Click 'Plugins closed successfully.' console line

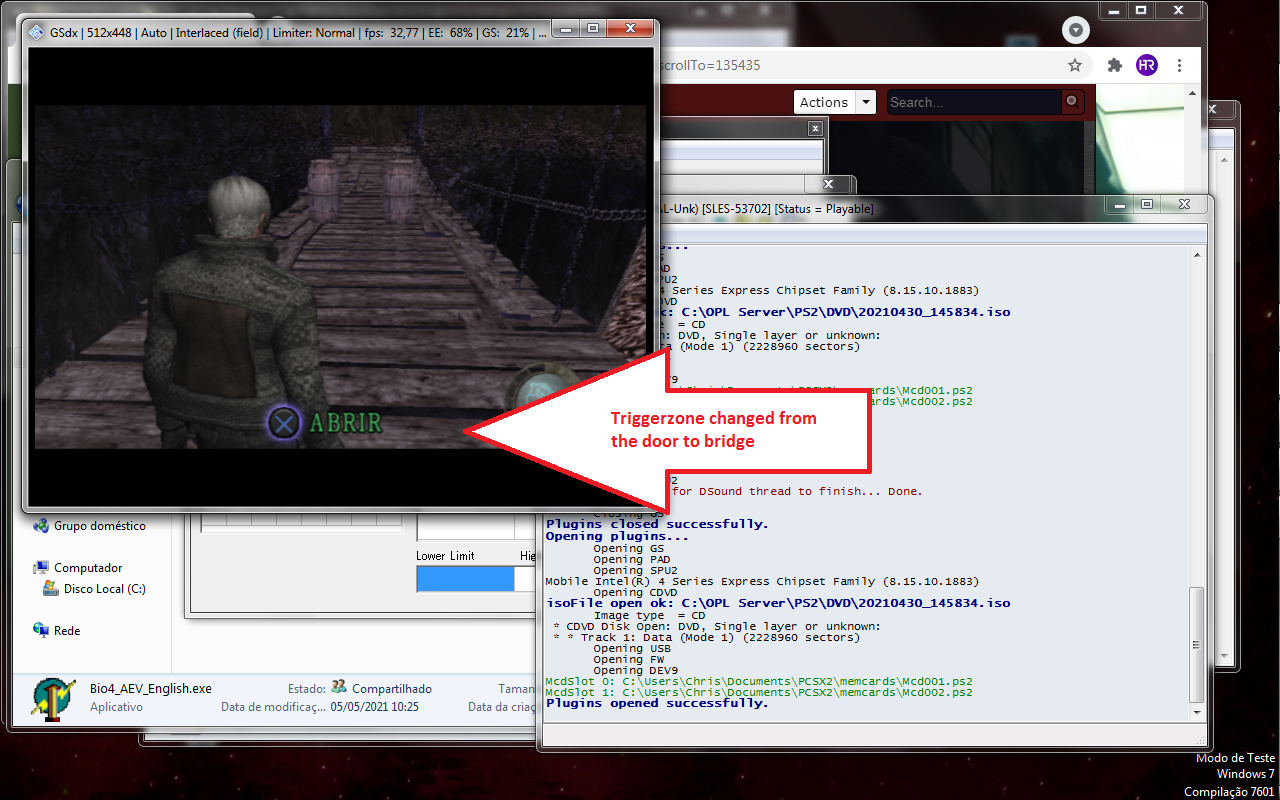[657, 524]
